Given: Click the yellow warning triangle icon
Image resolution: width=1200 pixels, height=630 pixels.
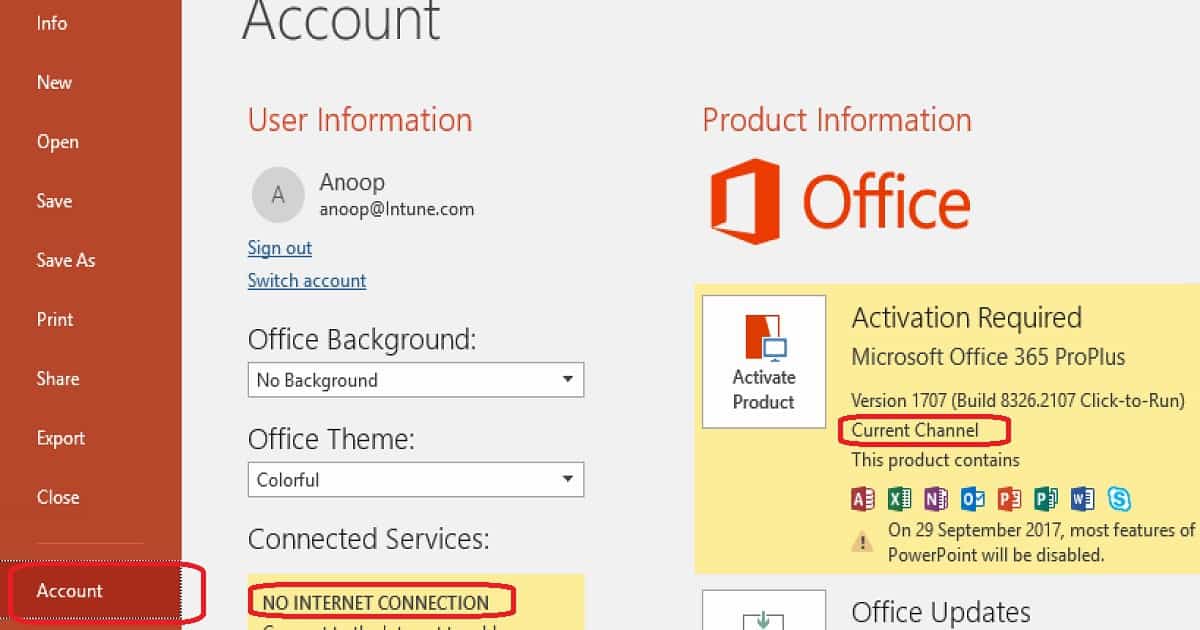Looking at the screenshot, I should click(861, 542).
